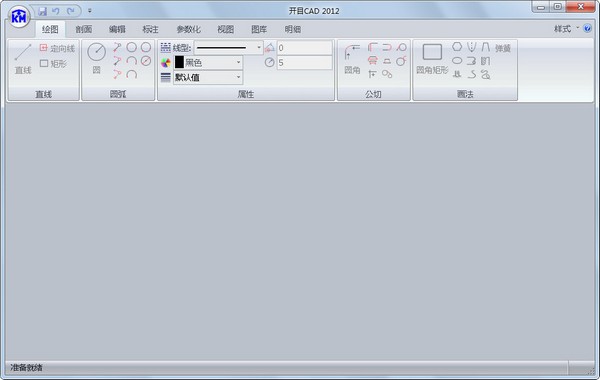Image resolution: width=600 pixels, height=380 pixels.
Task: Select the 参数化 tab
Action: tap(188, 29)
